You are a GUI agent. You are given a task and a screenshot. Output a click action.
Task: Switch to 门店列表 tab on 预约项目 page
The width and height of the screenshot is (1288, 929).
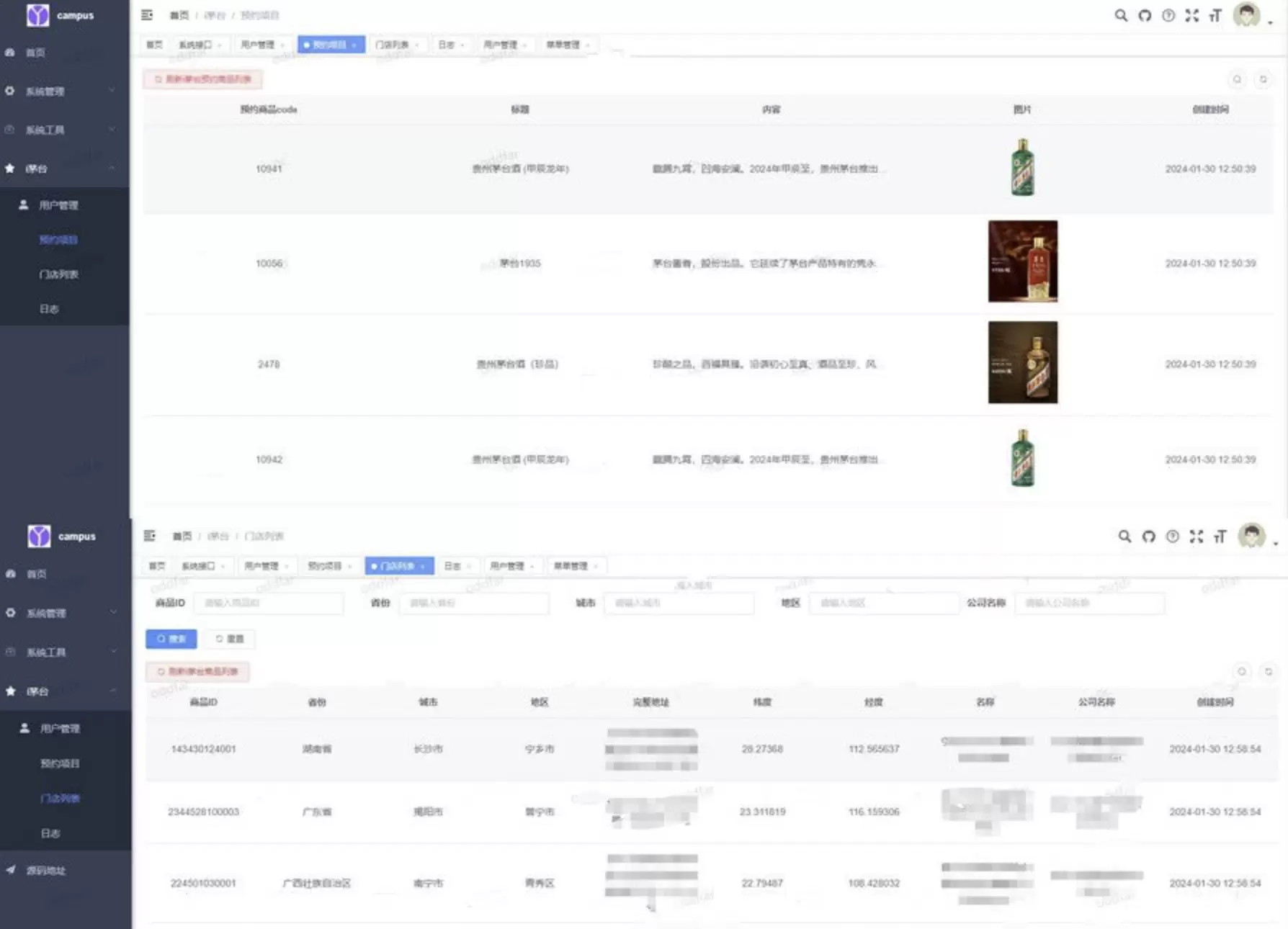tap(397, 45)
